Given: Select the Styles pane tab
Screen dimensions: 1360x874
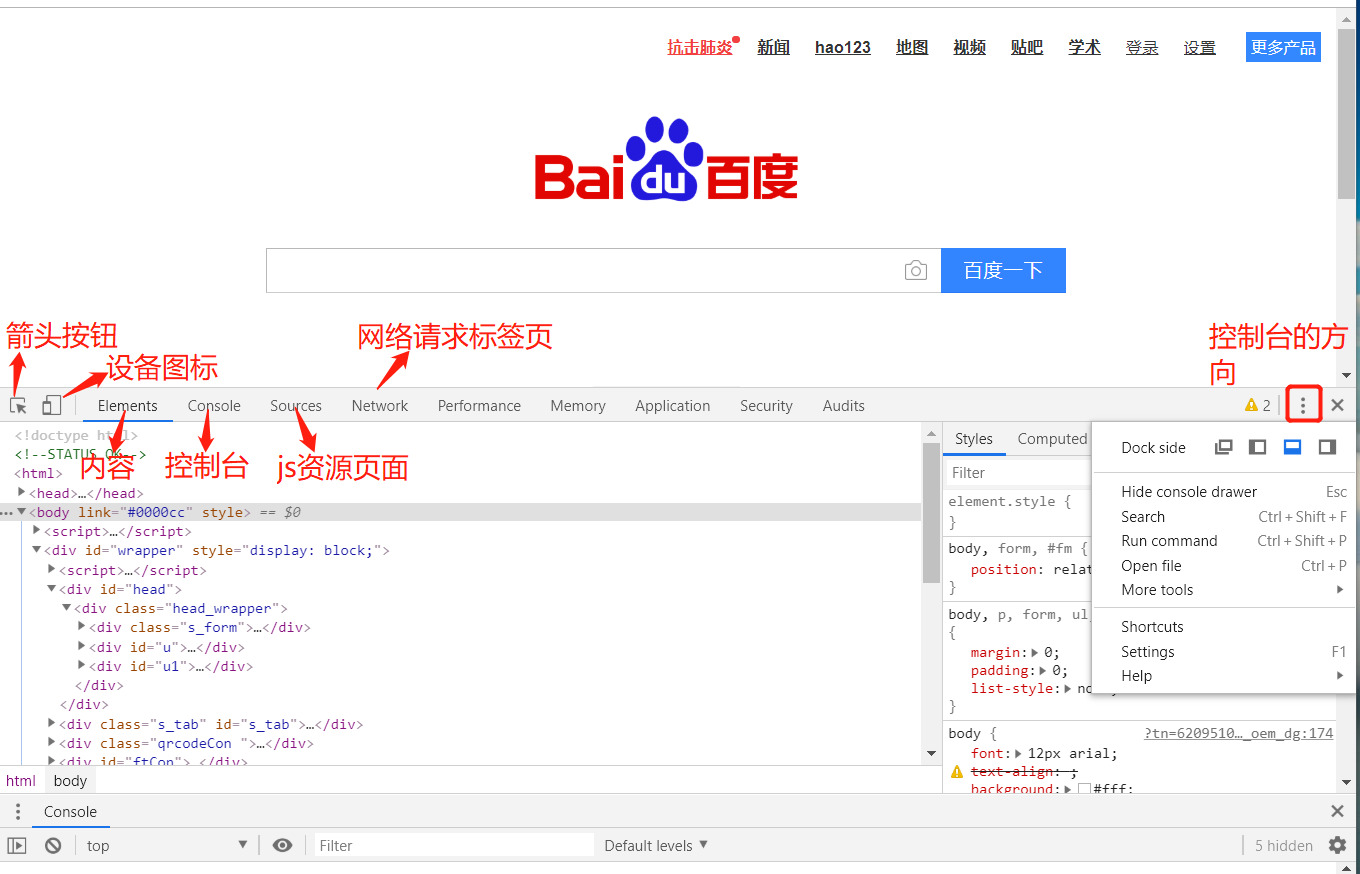Looking at the screenshot, I should point(973,438).
